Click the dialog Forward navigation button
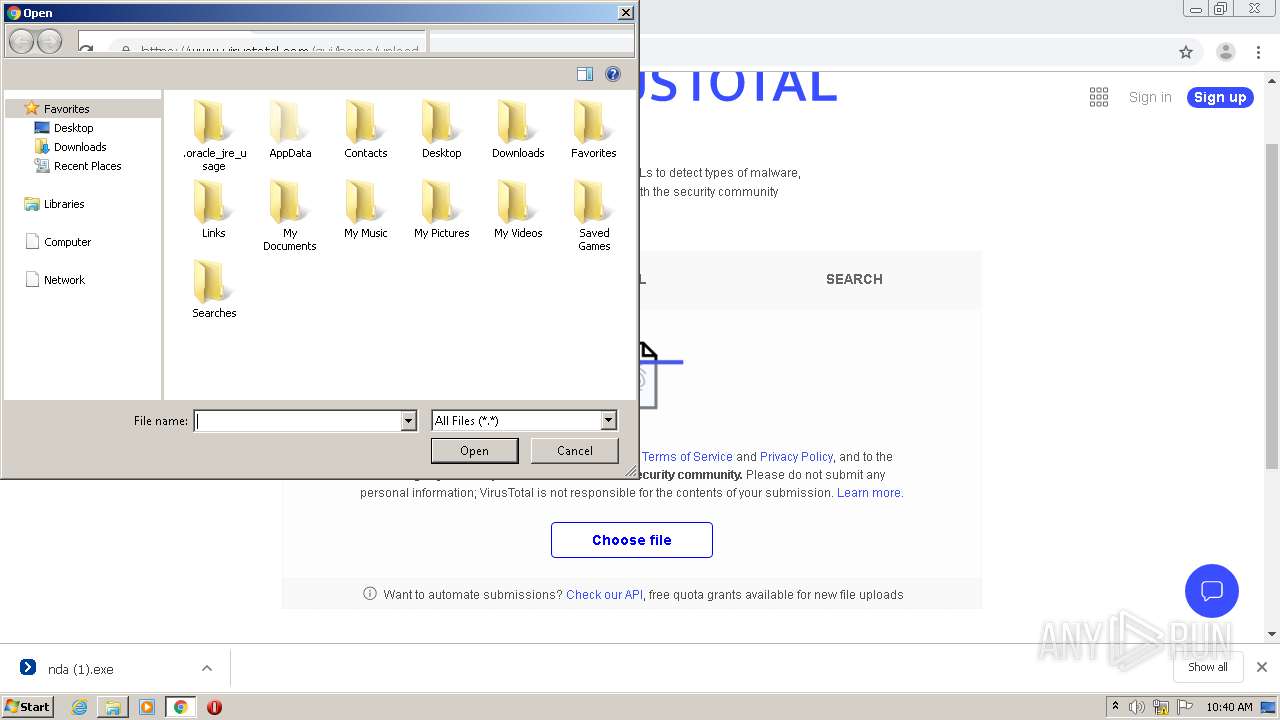The image size is (1280, 720). pyautogui.click(x=49, y=41)
